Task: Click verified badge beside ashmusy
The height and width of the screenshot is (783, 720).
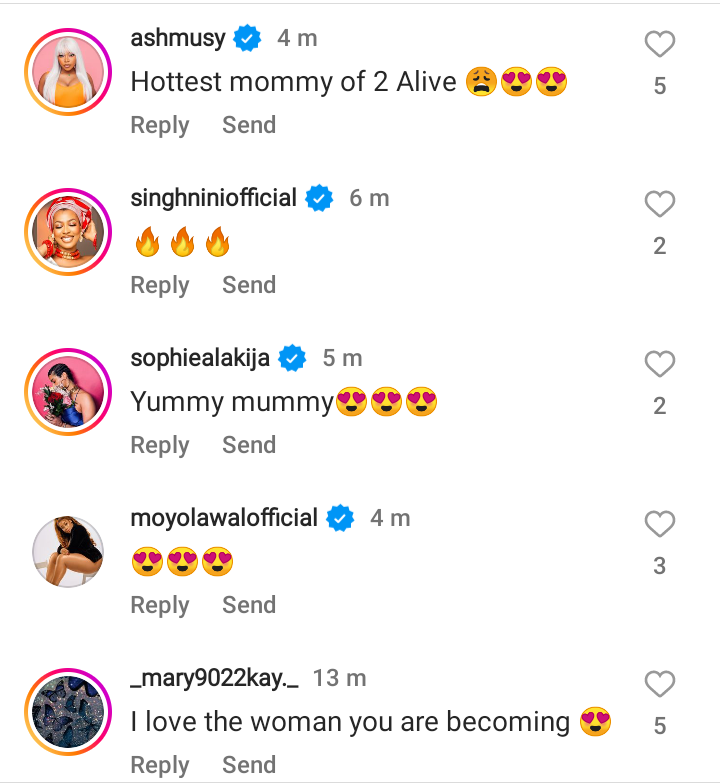Action: pos(247,39)
